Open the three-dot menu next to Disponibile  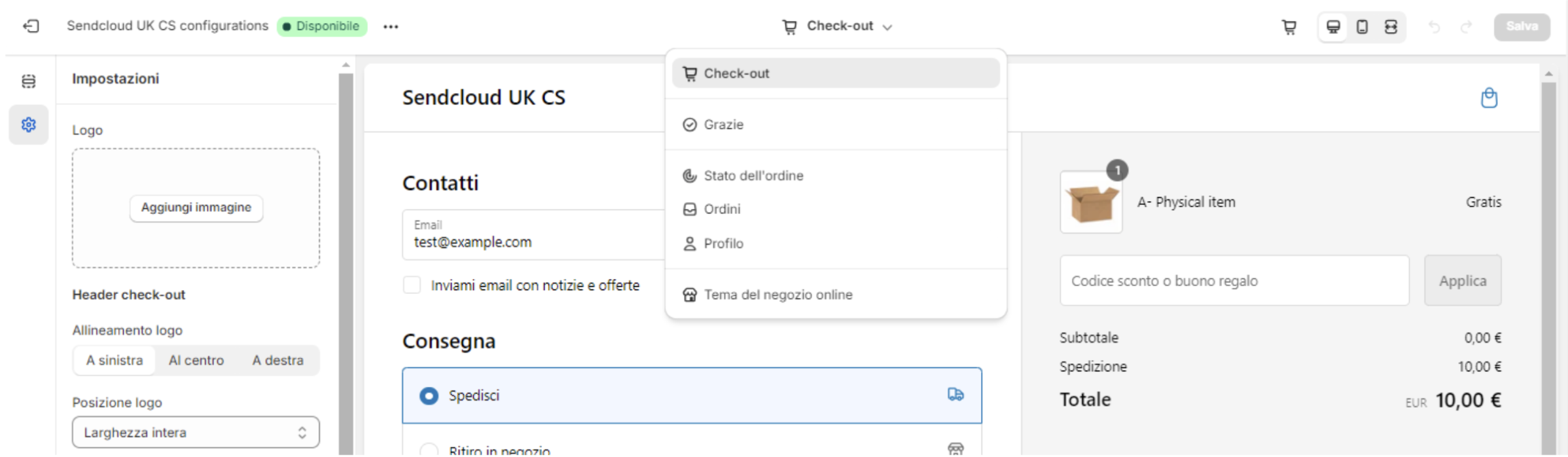click(x=391, y=26)
